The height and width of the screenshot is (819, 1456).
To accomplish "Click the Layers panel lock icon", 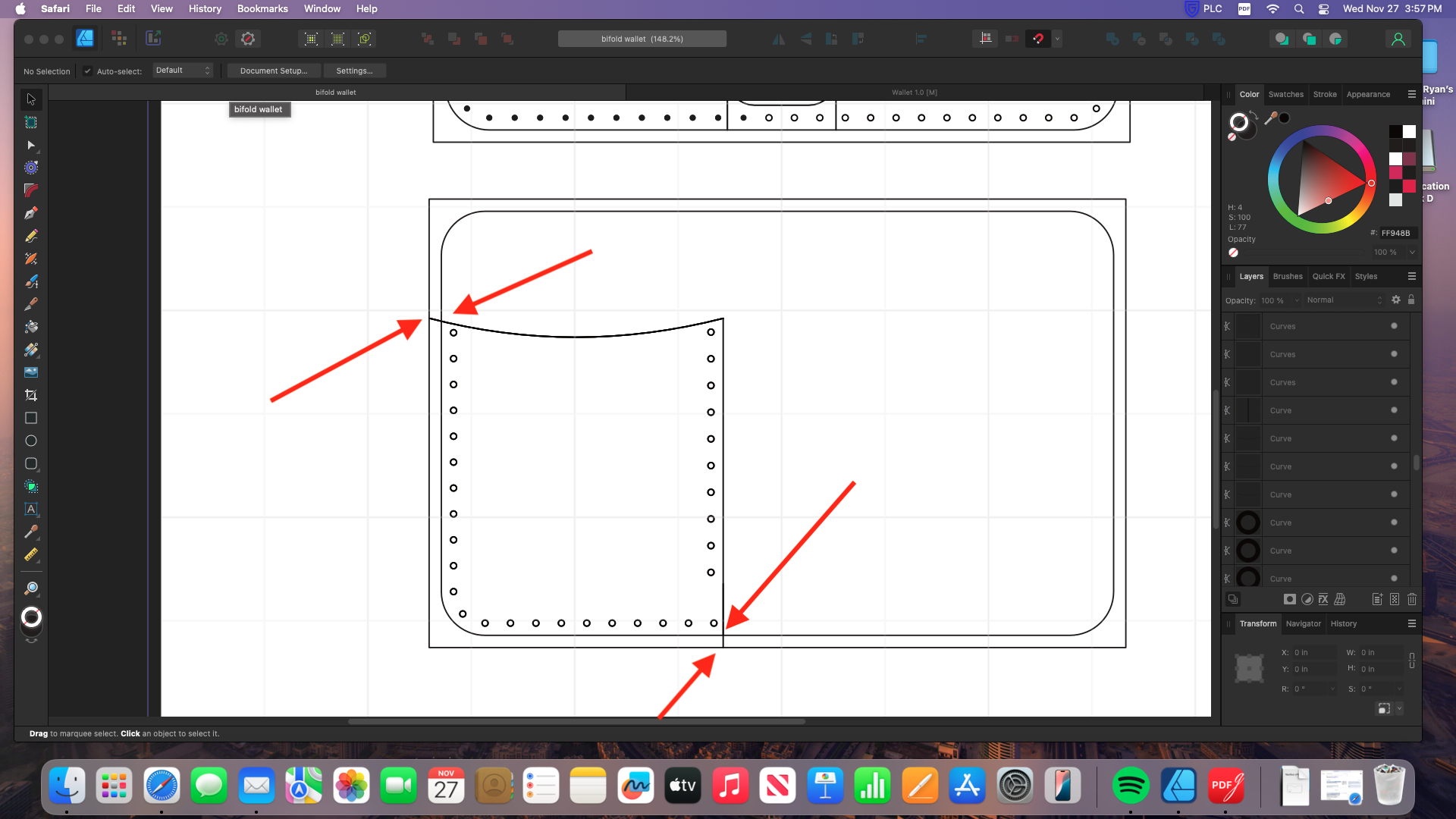I will [x=1411, y=300].
